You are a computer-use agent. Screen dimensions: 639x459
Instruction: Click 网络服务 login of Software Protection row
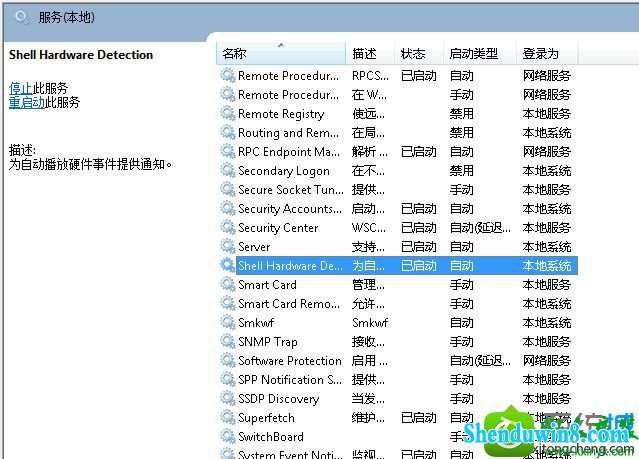pos(547,361)
